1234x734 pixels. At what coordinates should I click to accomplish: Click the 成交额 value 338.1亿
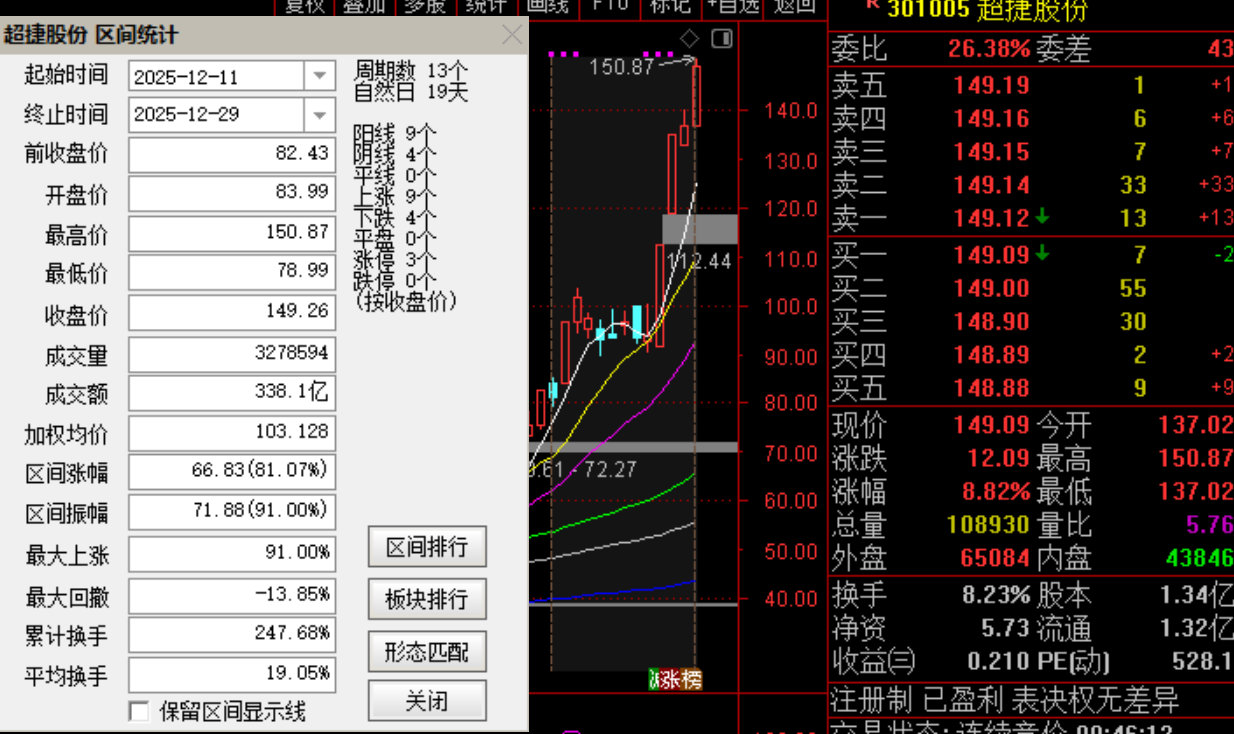tap(232, 392)
